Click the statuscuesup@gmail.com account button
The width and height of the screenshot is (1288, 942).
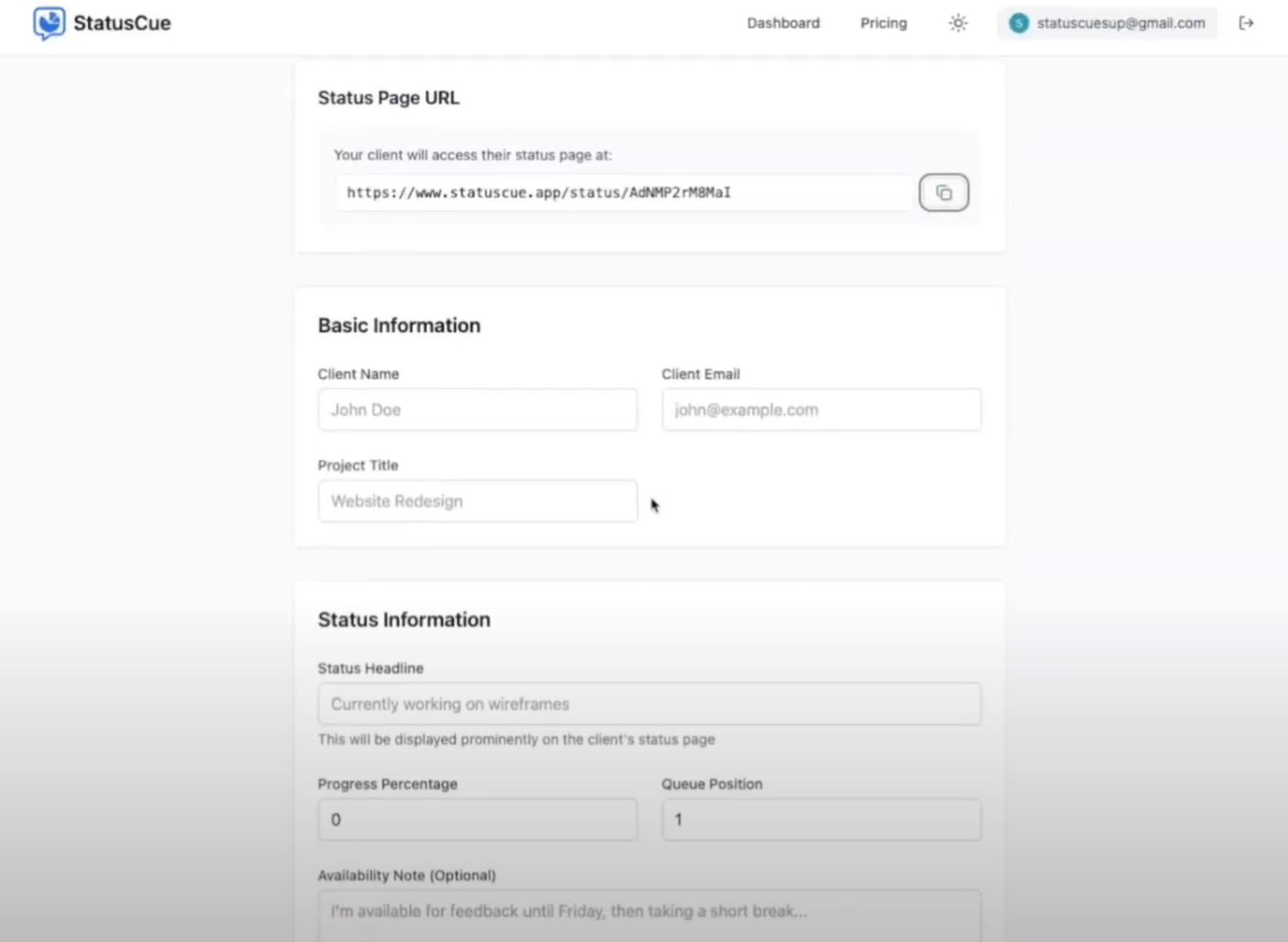pyautogui.click(x=1107, y=23)
